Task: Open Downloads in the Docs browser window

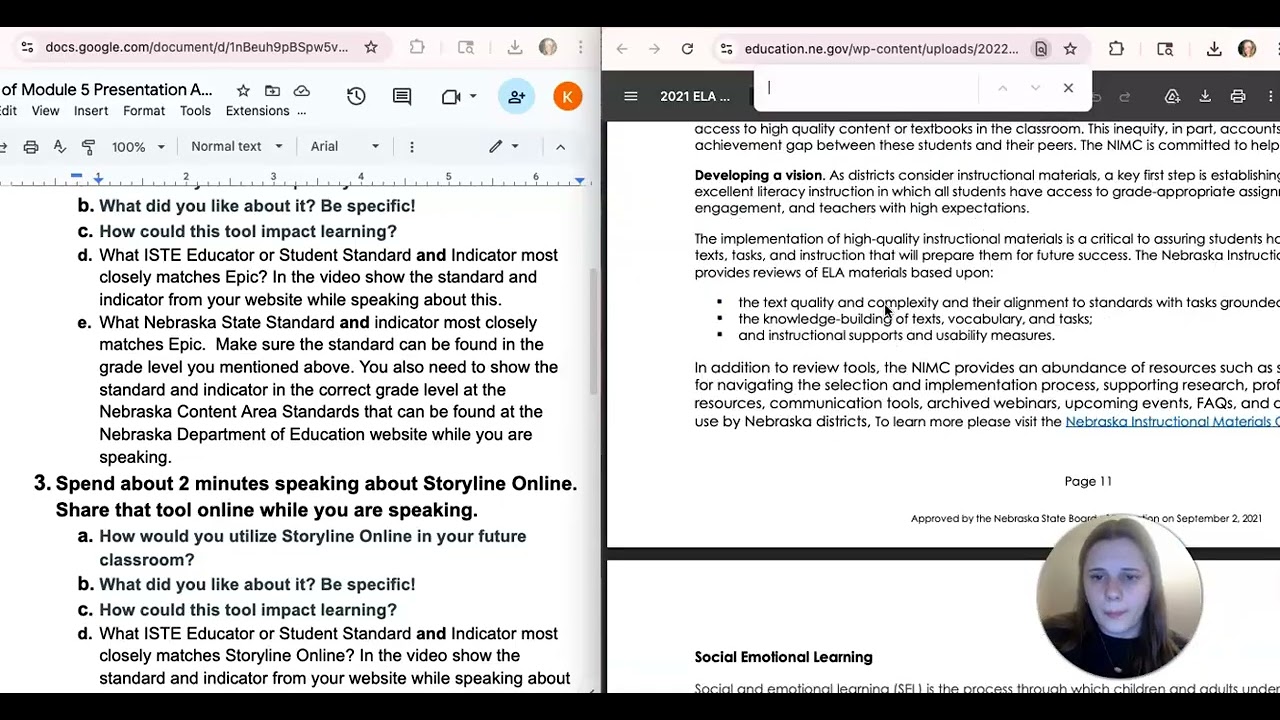Action: pyautogui.click(x=515, y=47)
